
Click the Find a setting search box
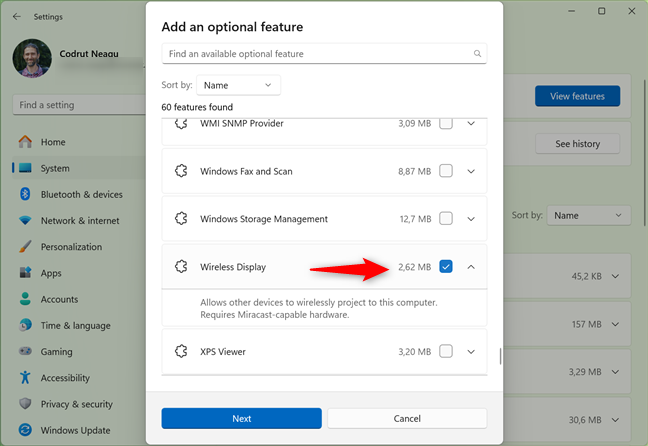click(79, 105)
